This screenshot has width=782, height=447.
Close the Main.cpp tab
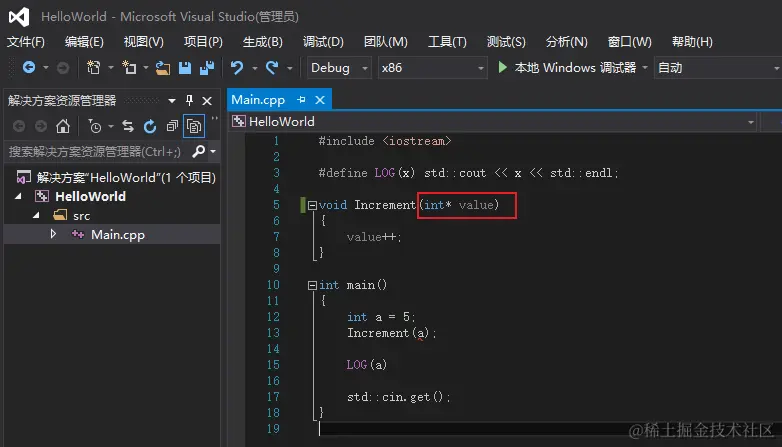[320, 100]
